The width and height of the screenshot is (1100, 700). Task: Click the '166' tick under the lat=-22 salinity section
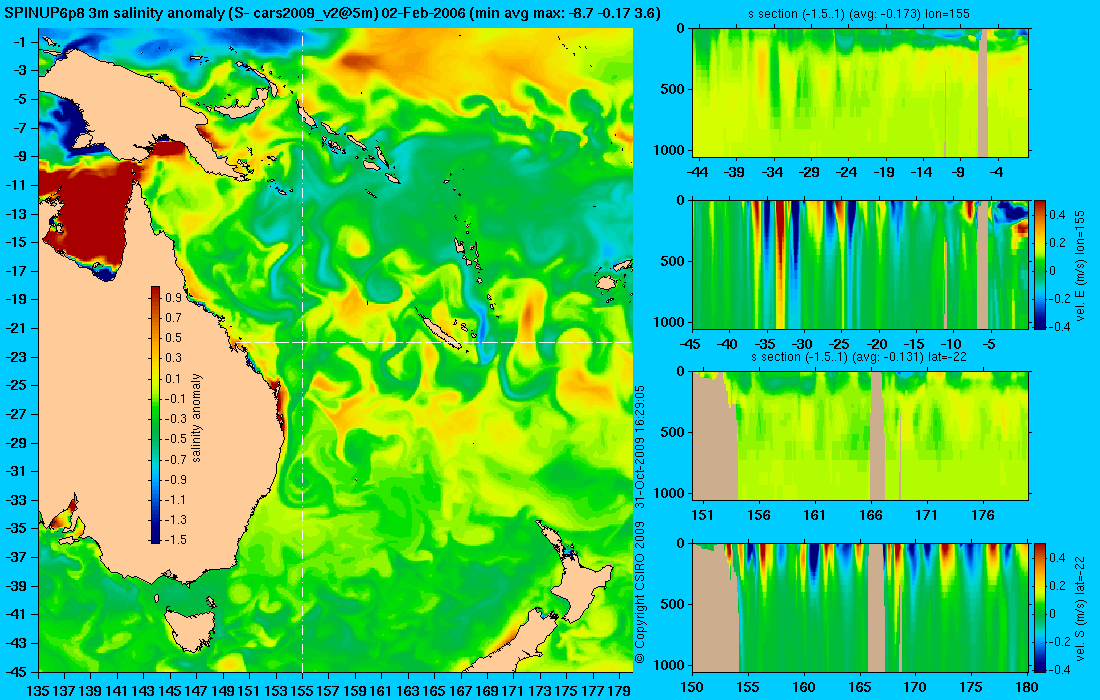pyautogui.click(x=871, y=515)
